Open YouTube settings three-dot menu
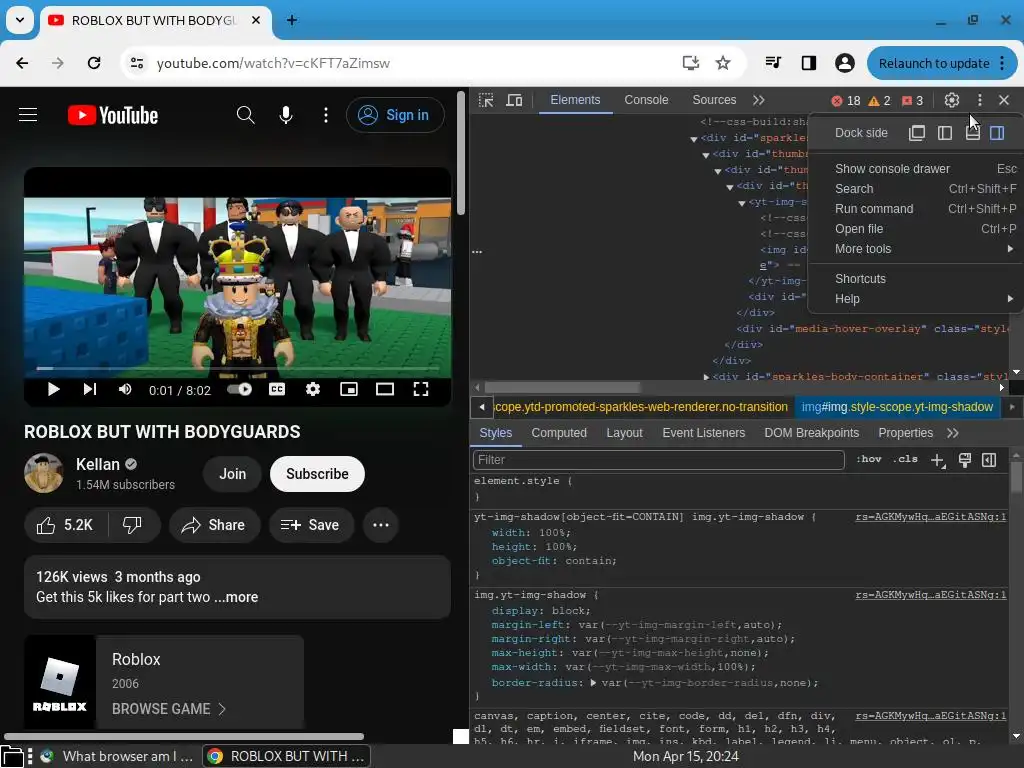The width and height of the screenshot is (1024, 768). 326,115
